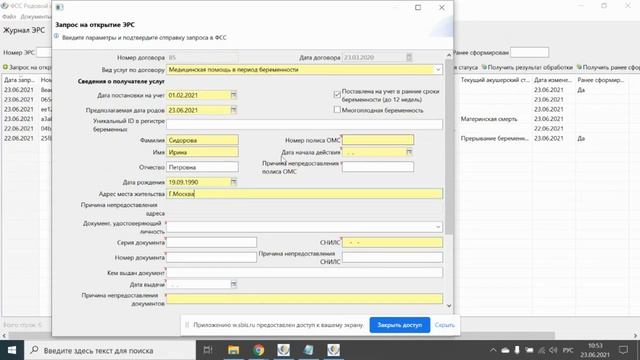The image size is (640, 360).
Task: Open Документы menu in main window
Action: click(x=36, y=17)
